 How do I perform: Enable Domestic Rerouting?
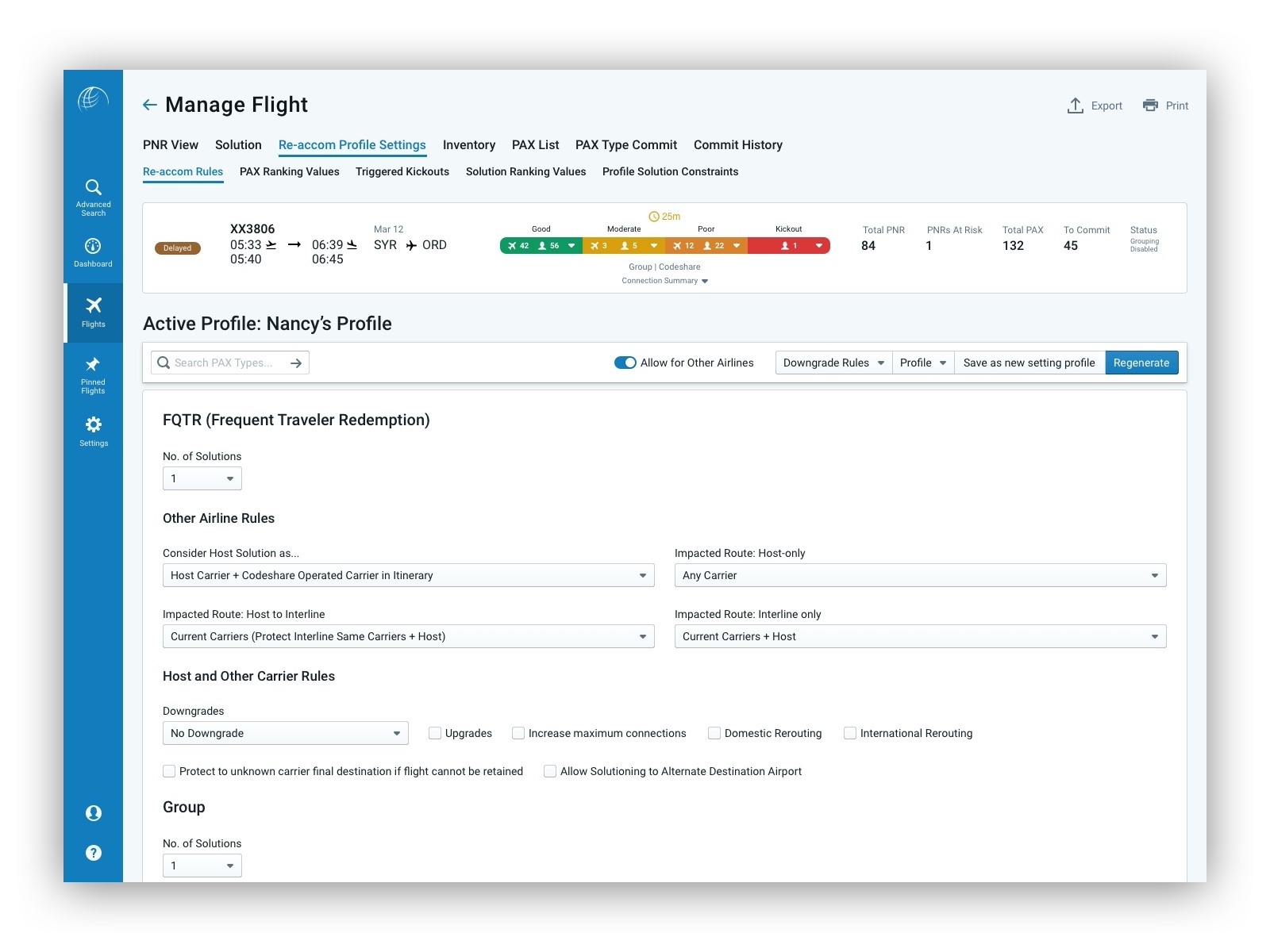click(x=714, y=733)
